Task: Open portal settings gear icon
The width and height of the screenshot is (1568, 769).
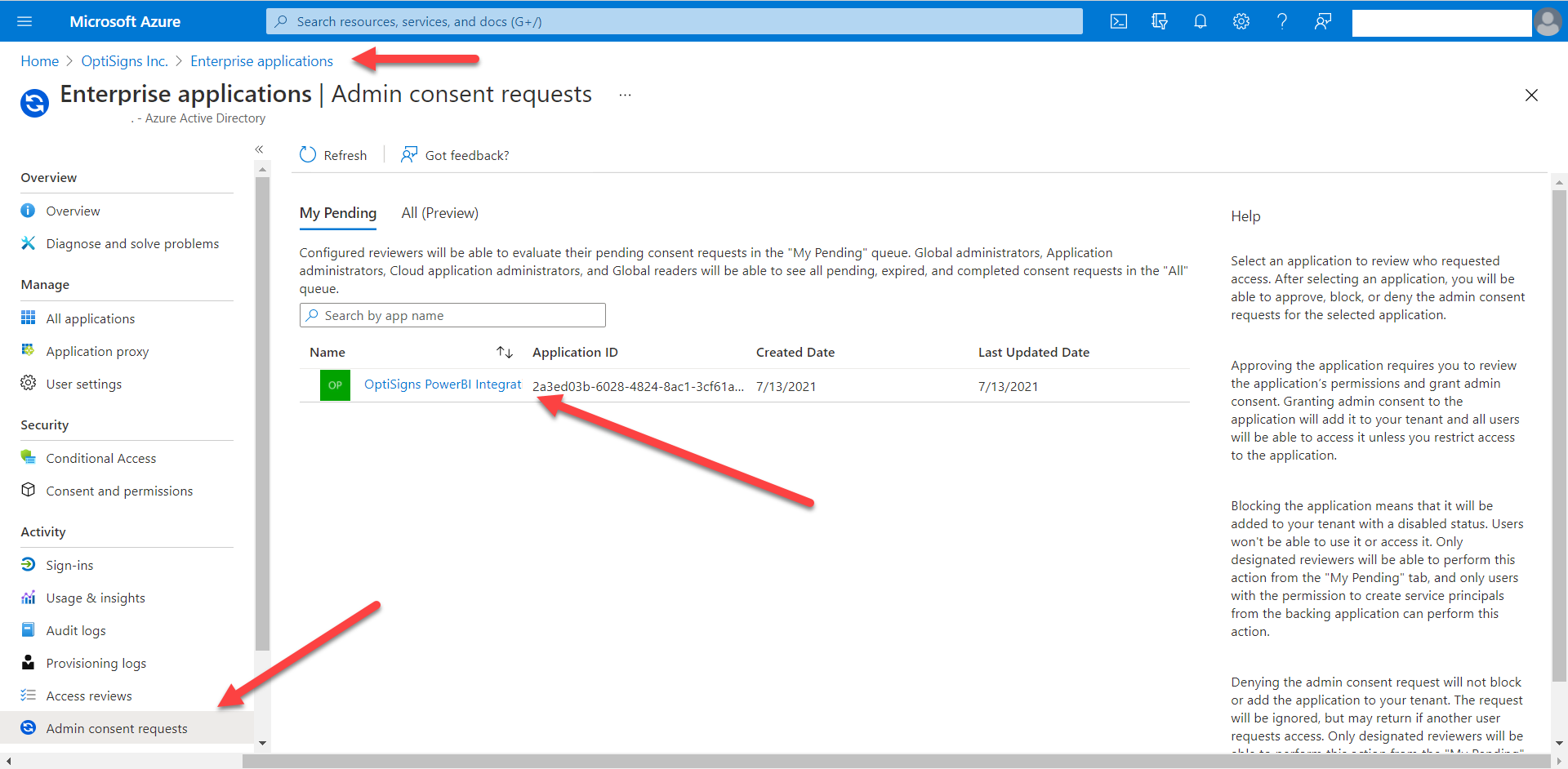Action: (1241, 22)
